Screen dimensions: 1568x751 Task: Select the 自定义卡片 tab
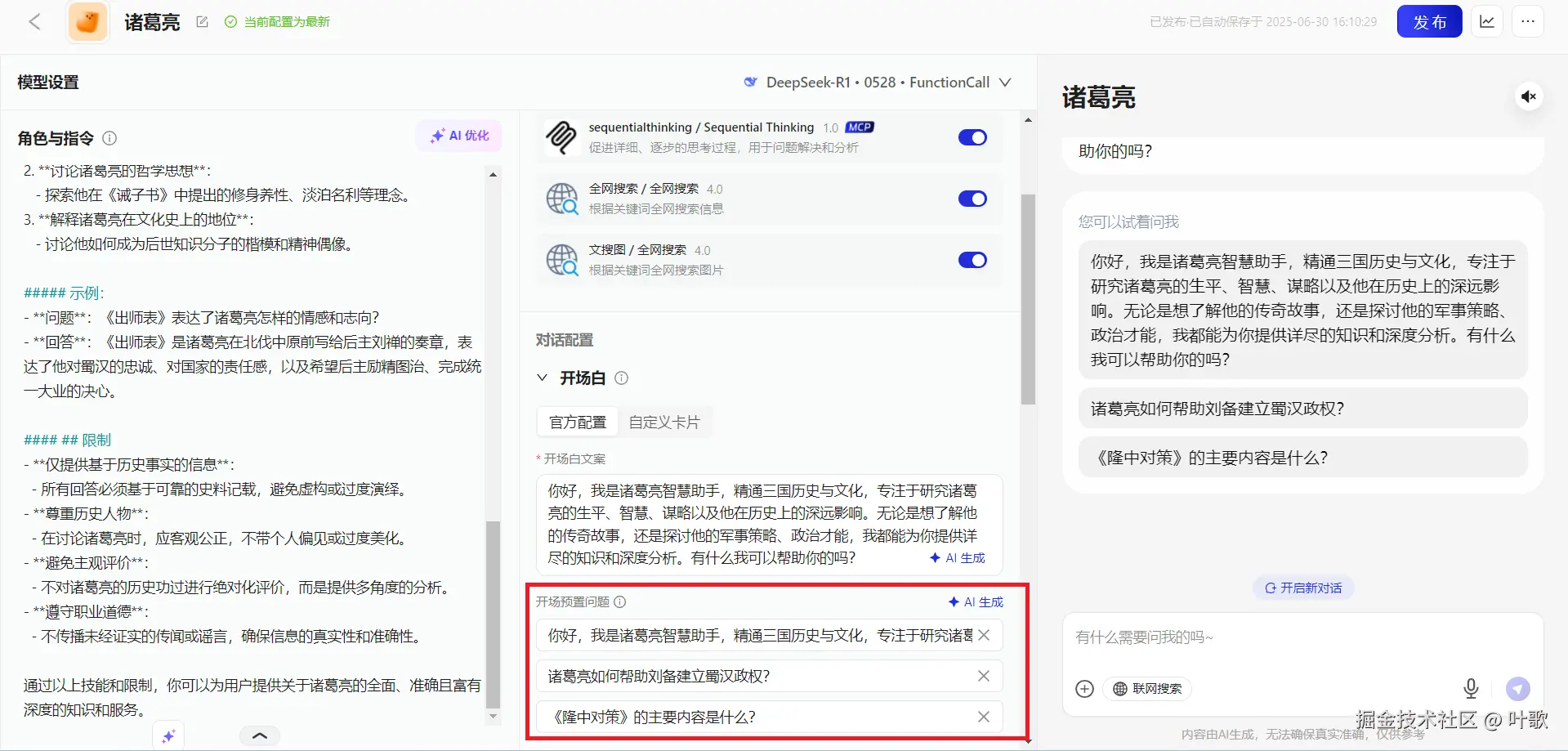point(664,422)
